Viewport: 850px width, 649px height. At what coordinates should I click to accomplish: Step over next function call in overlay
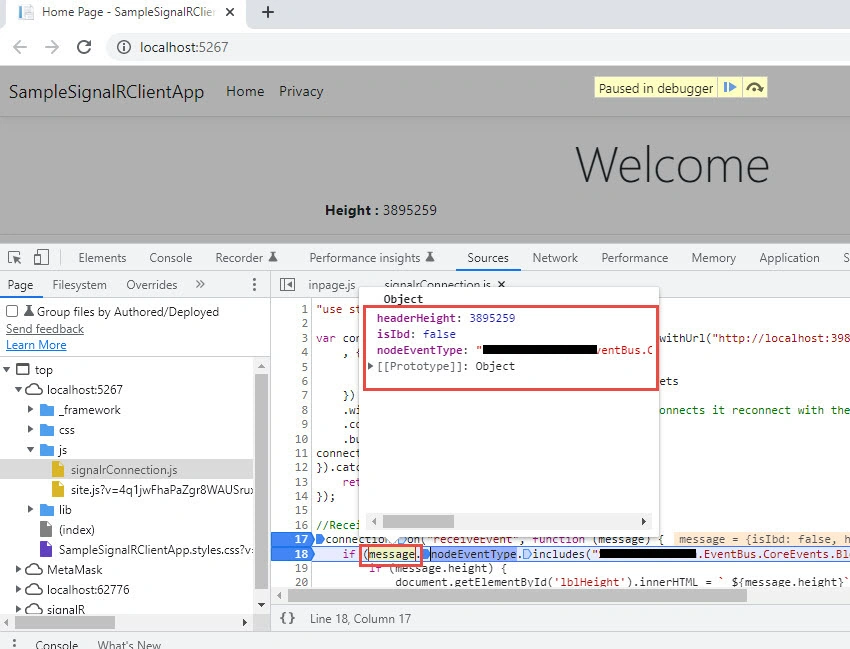point(755,87)
